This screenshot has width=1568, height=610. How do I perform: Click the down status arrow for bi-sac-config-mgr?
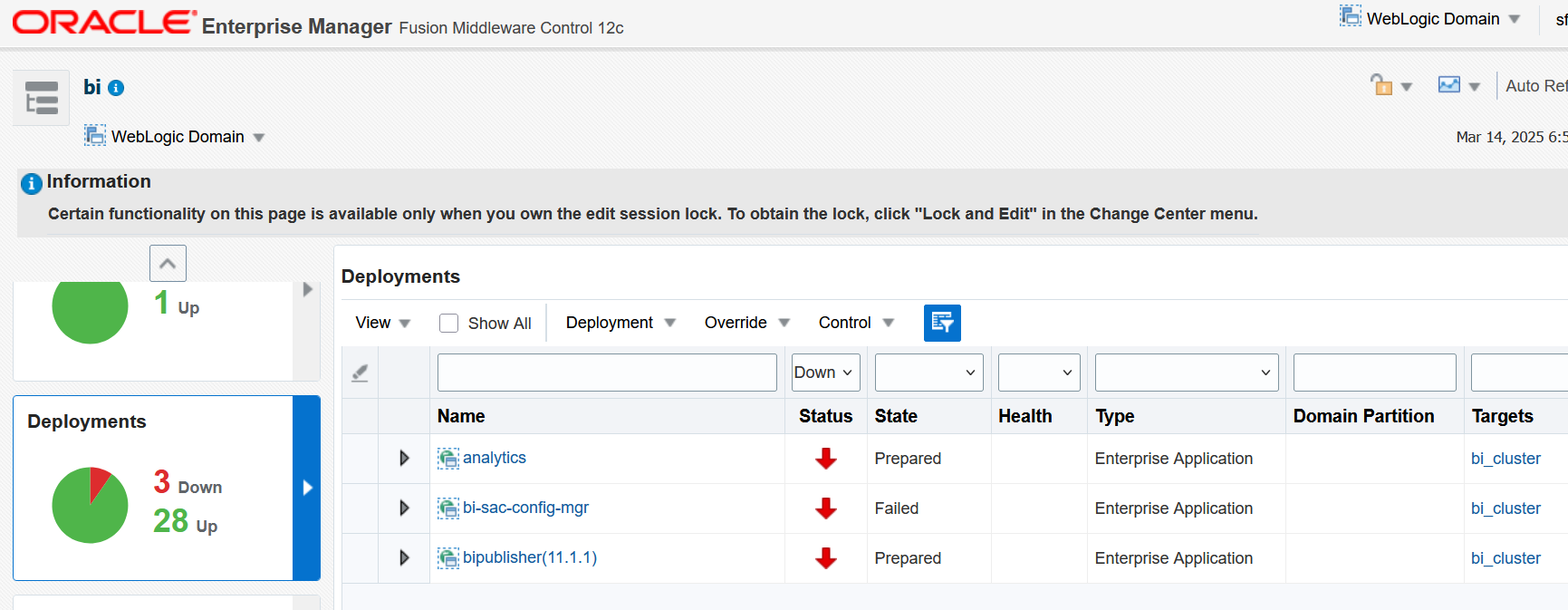pos(825,508)
